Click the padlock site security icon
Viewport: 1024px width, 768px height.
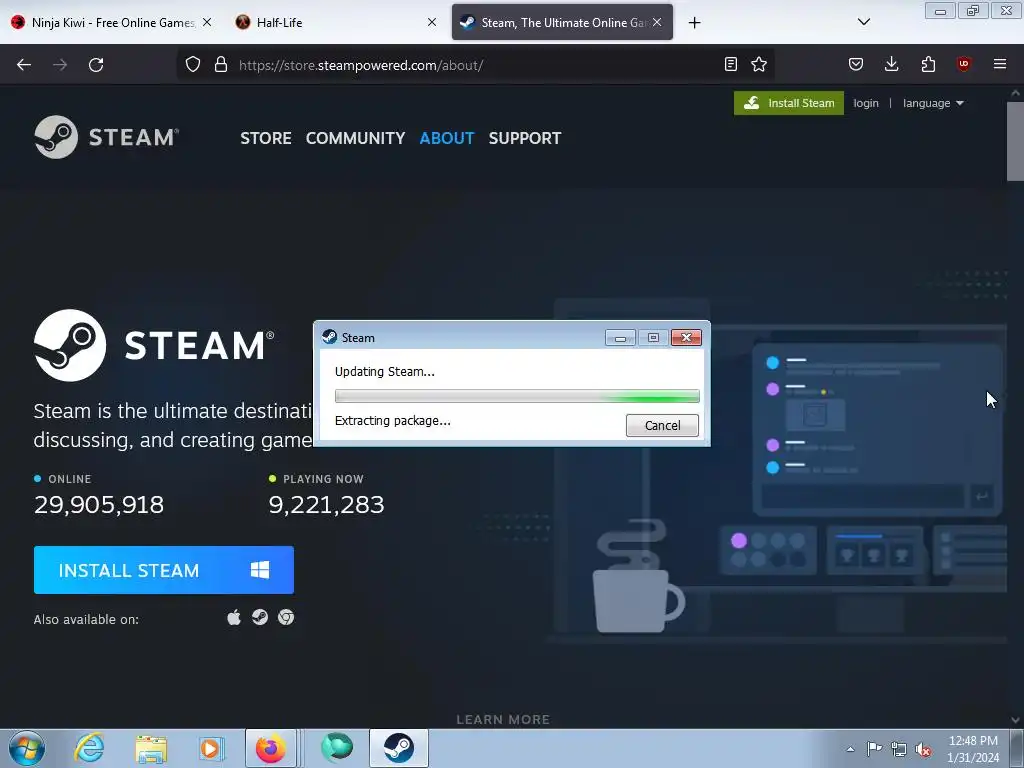tap(221, 64)
